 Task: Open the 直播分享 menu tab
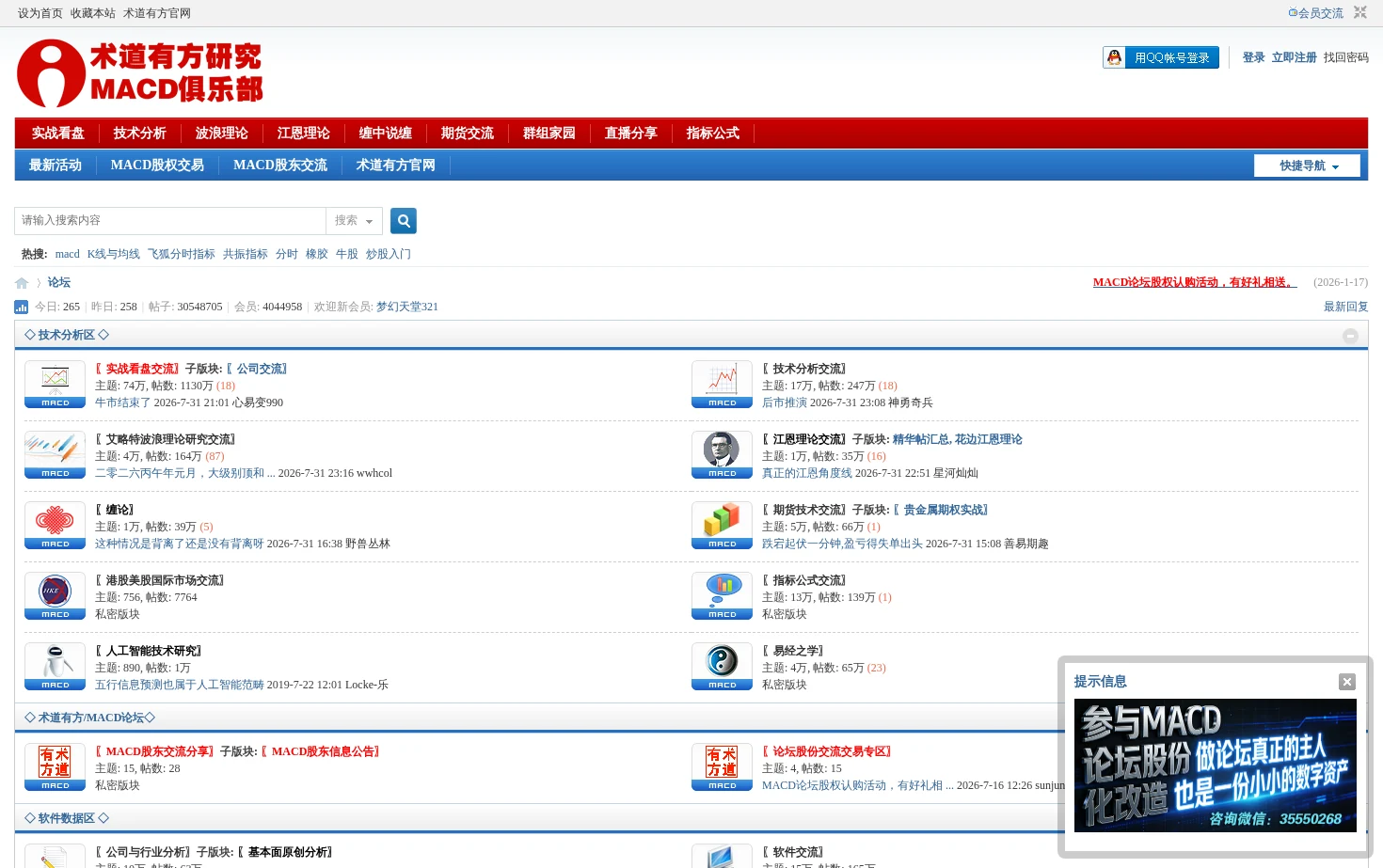pos(631,134)
